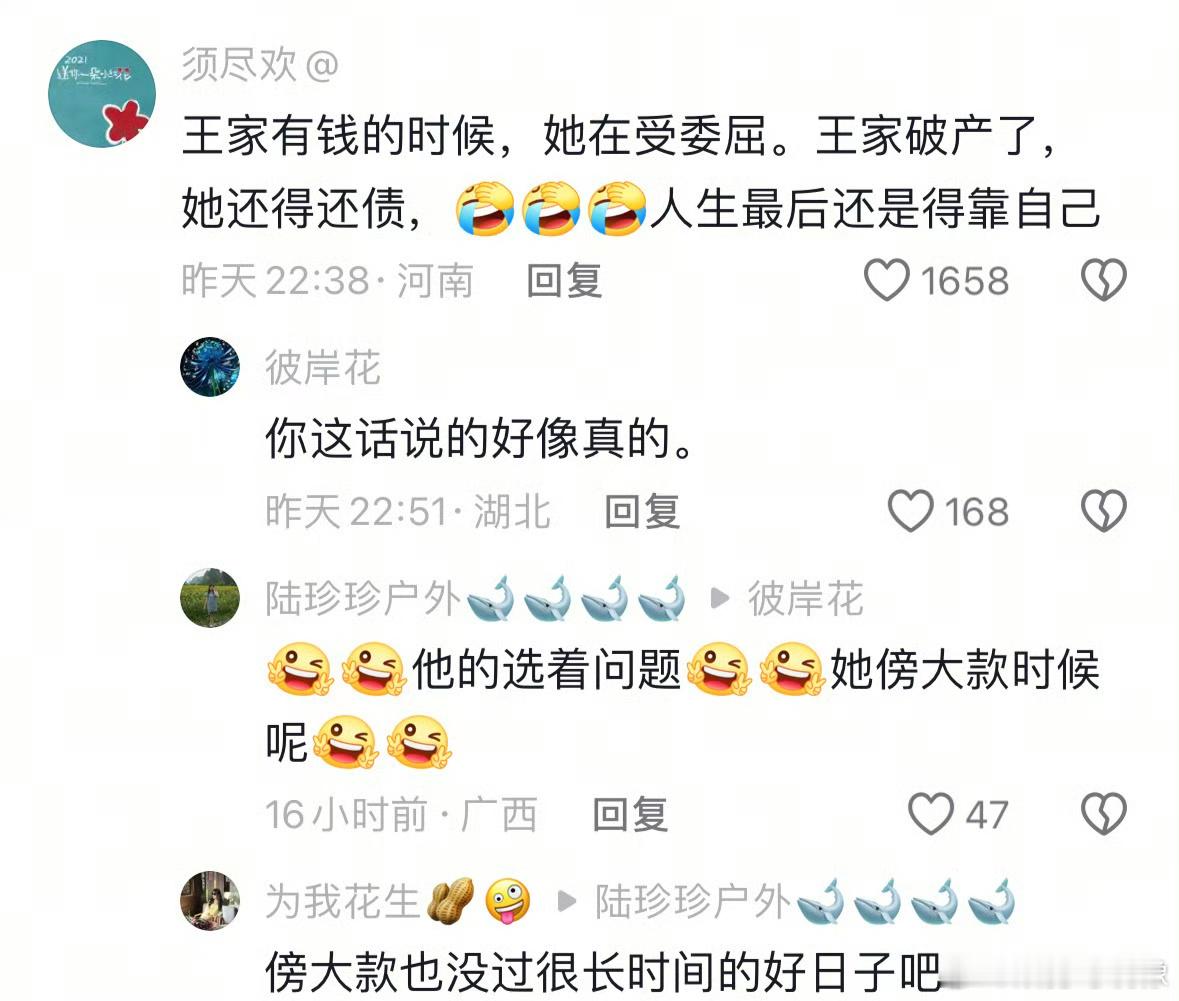
Task: Open 彼岸花's flower profile avatar
Action: (x=210, y=366)
